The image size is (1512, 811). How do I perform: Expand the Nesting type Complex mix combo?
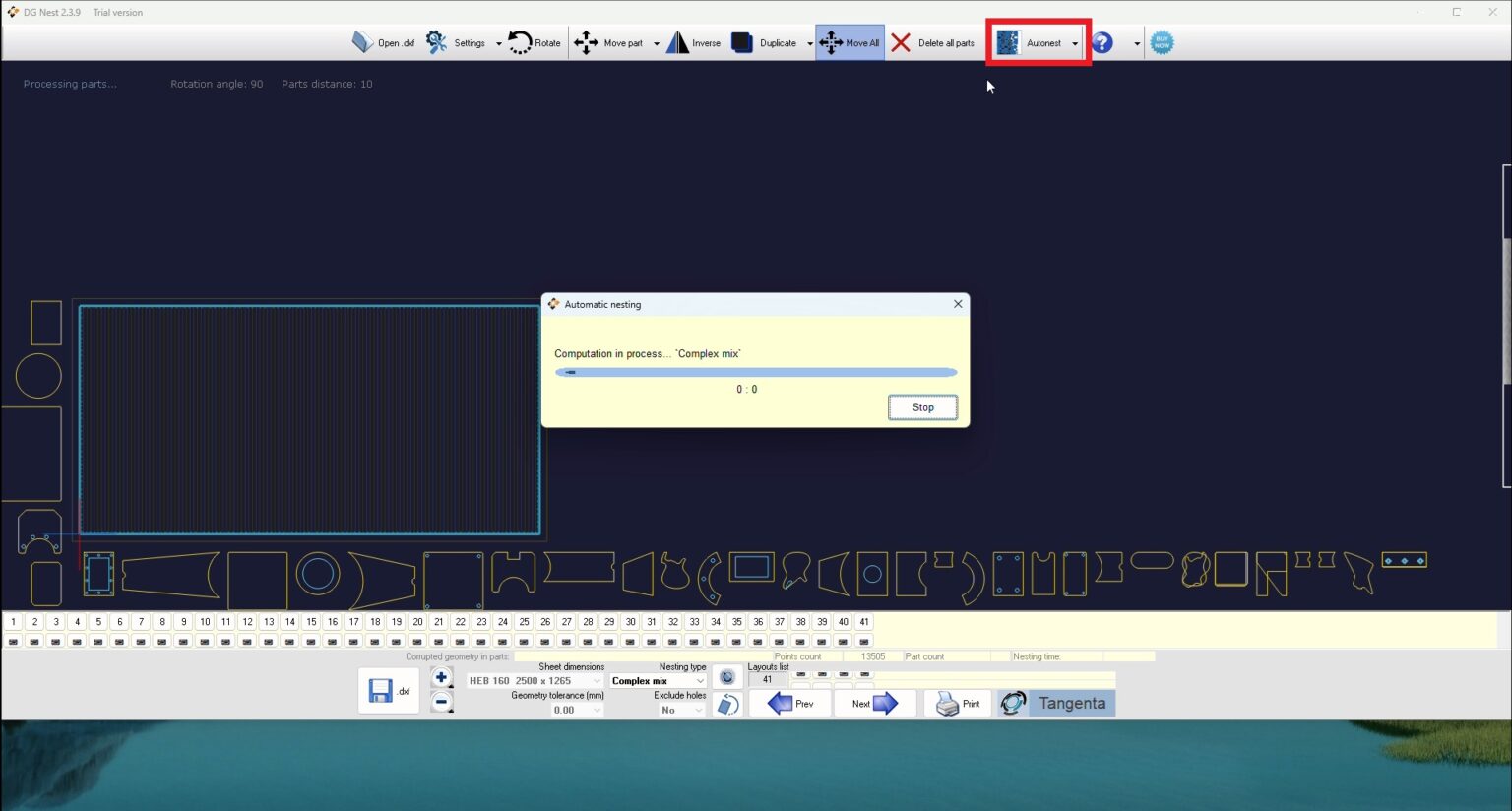tap(700, 681)
